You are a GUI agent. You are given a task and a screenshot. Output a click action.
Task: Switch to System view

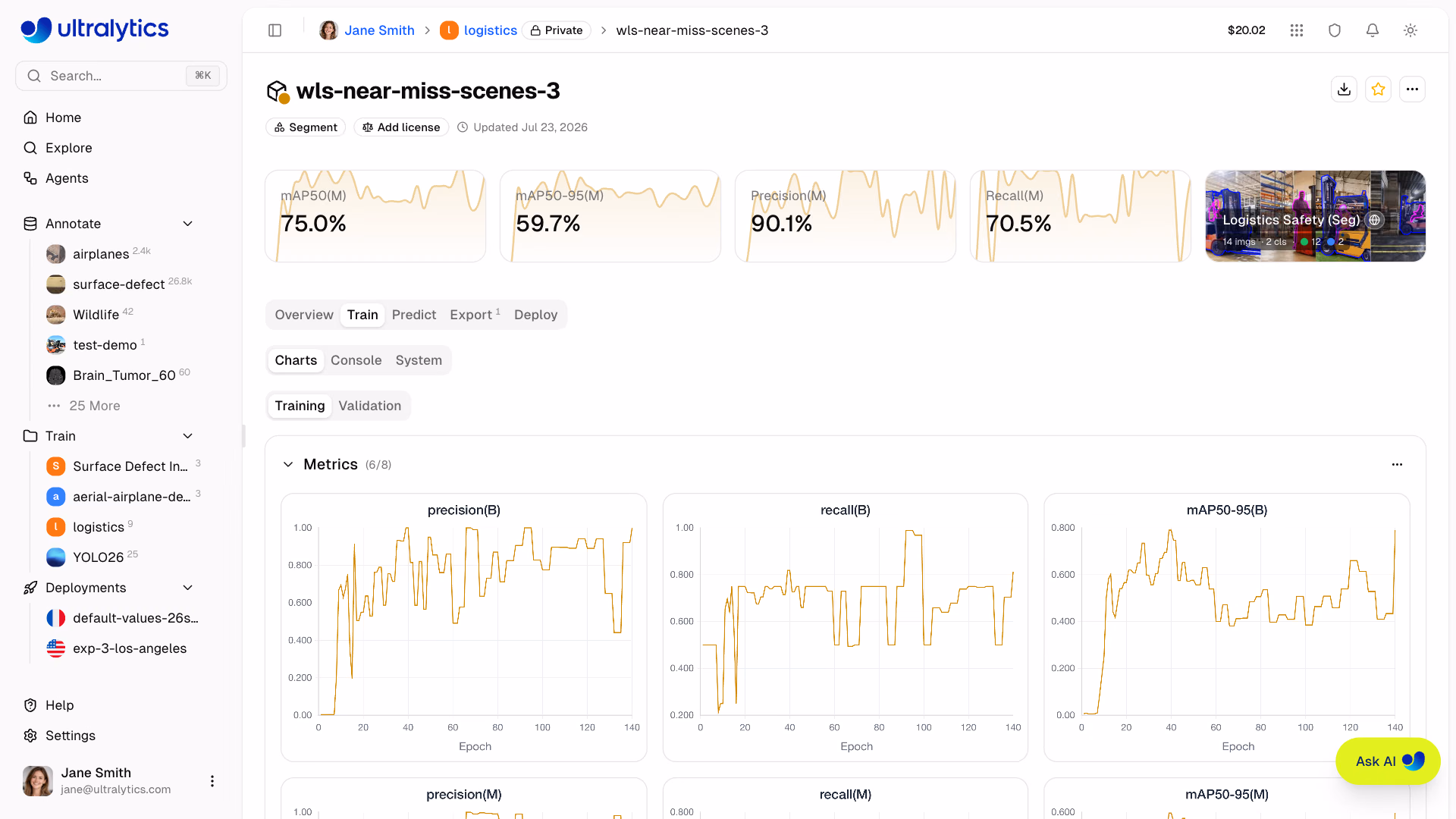[x=419, y=360]
